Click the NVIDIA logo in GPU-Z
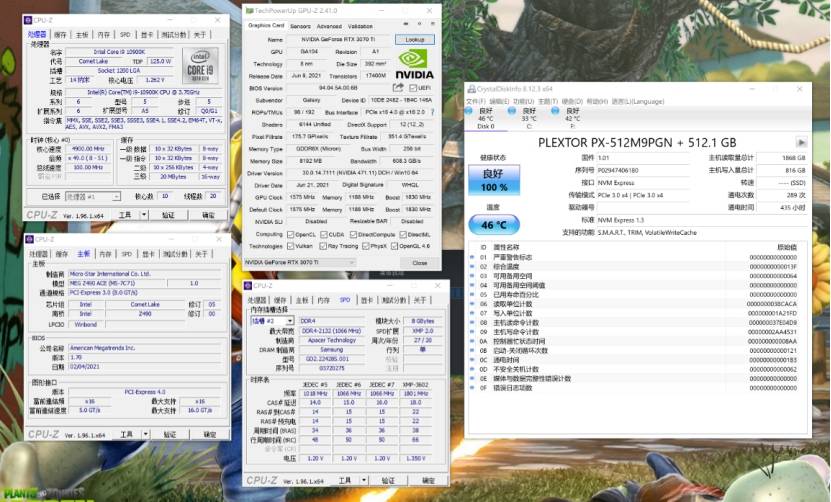This screenshot has width=831, height=502. [414, 65]
